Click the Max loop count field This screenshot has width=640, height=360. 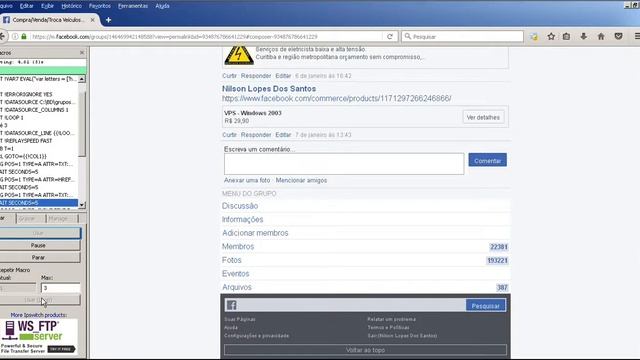click(x=60, y=288)
